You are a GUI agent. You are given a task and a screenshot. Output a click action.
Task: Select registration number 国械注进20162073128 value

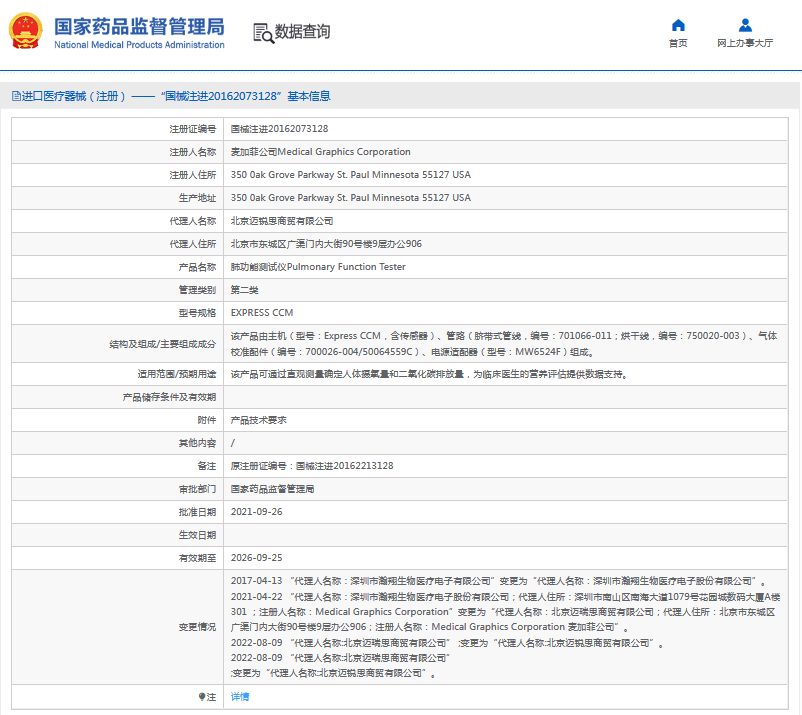click(x=279, y=129)
